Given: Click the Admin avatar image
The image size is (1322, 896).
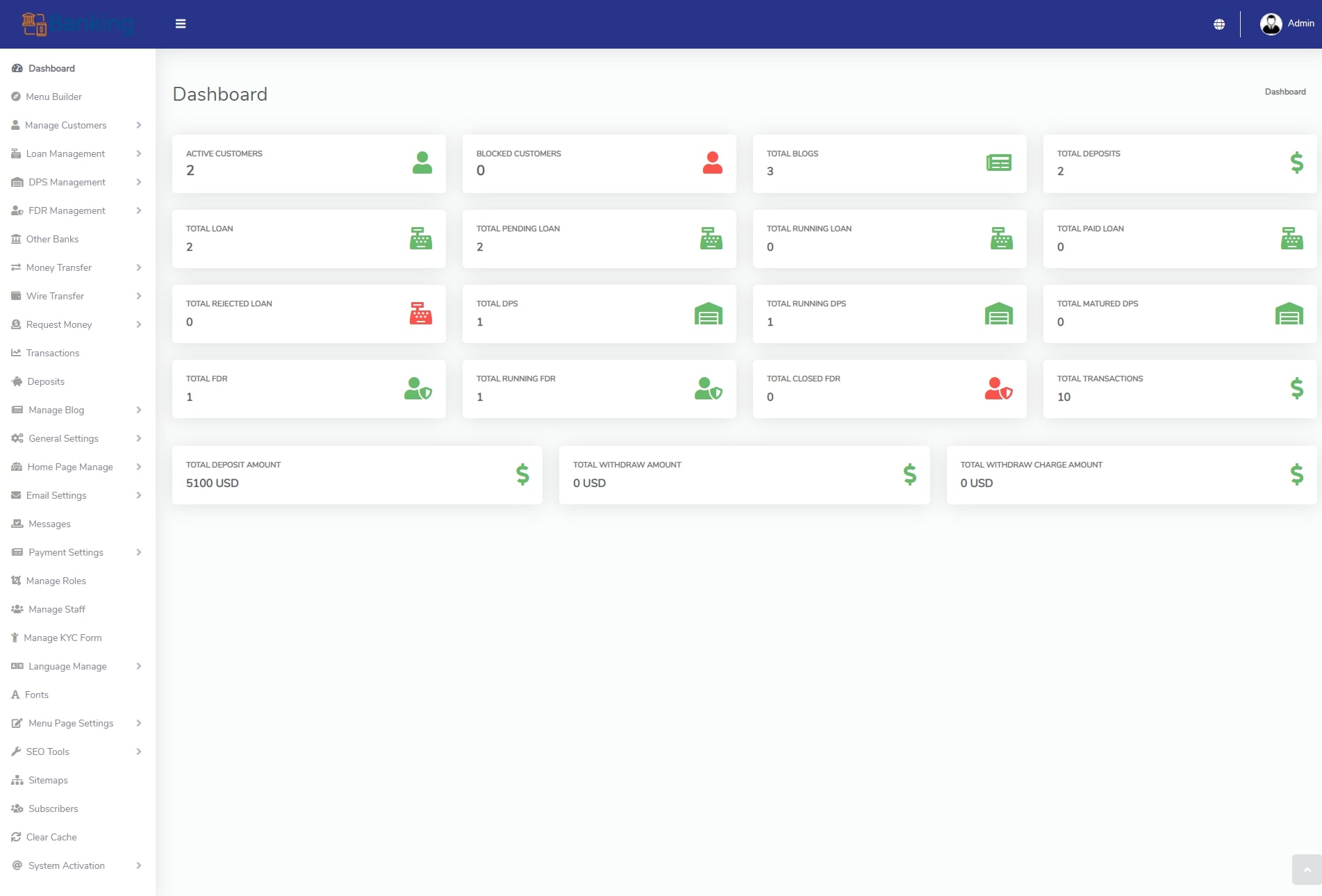Looking at the screenshot, I should pos(1271,23).
